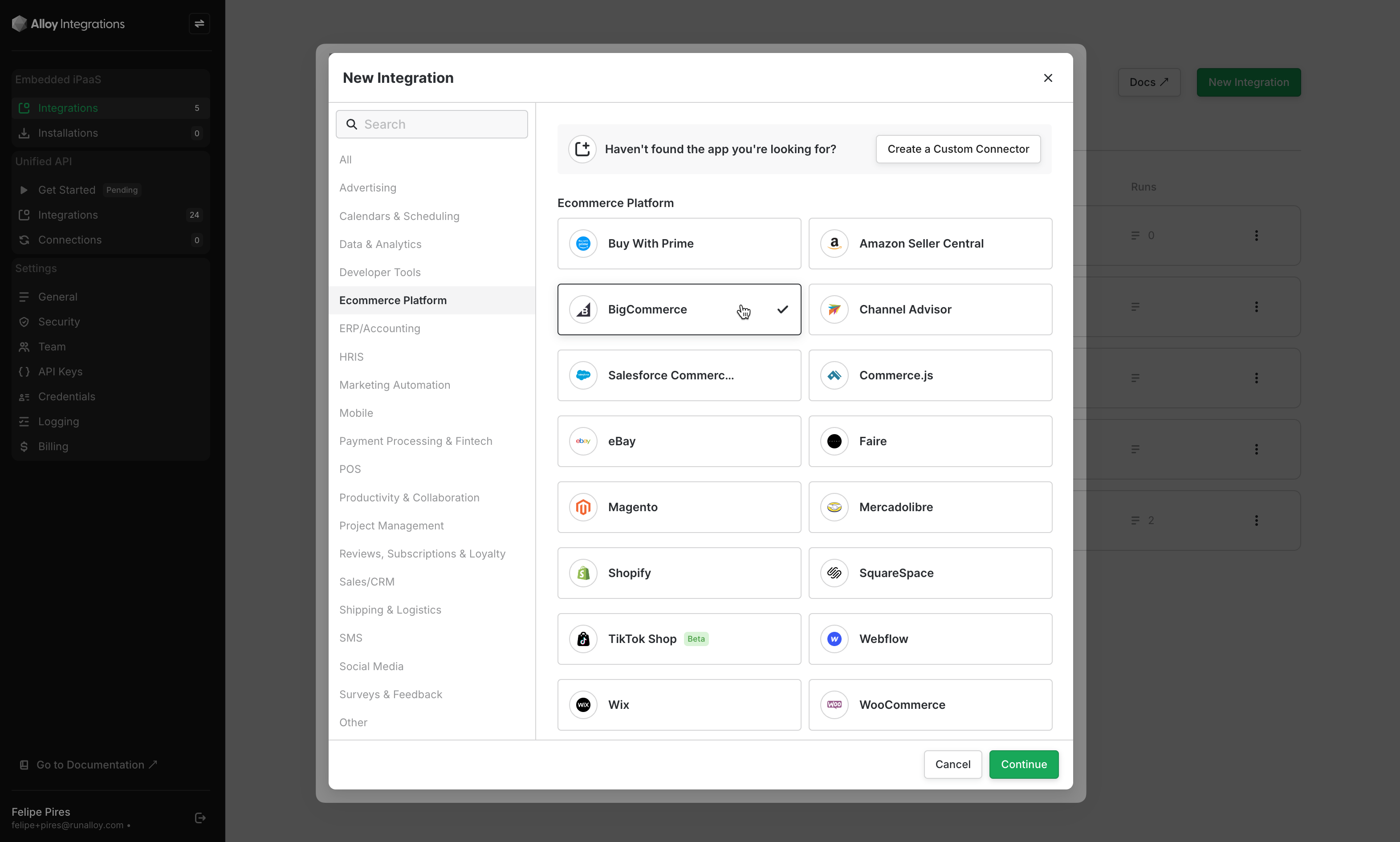Click the Amazon Seller Central icon
This screenshot has width=1400, height=842.
(834, 244)
